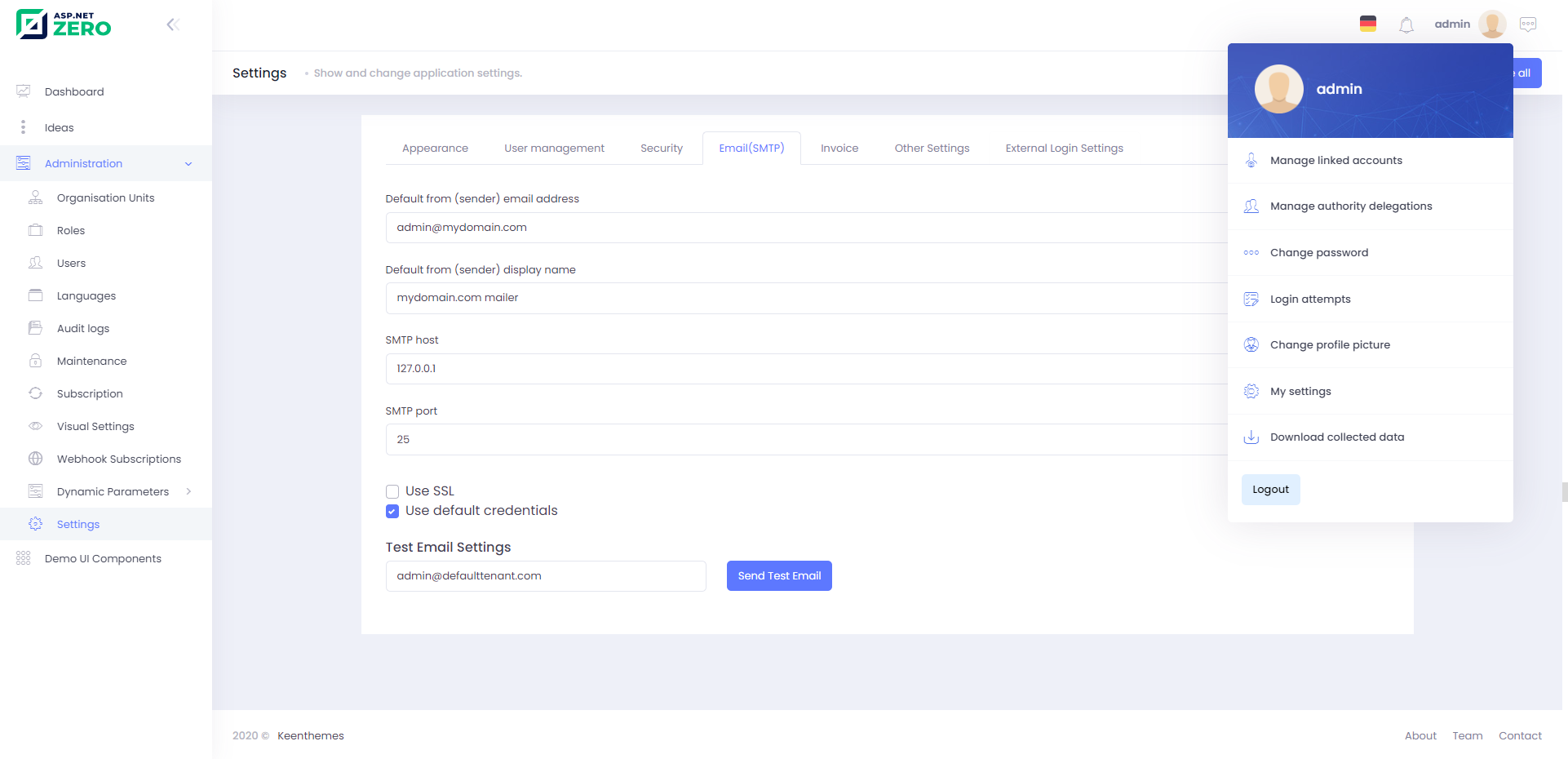
Task: Click the Maintenance lock icon
Action: click(35, 361)
